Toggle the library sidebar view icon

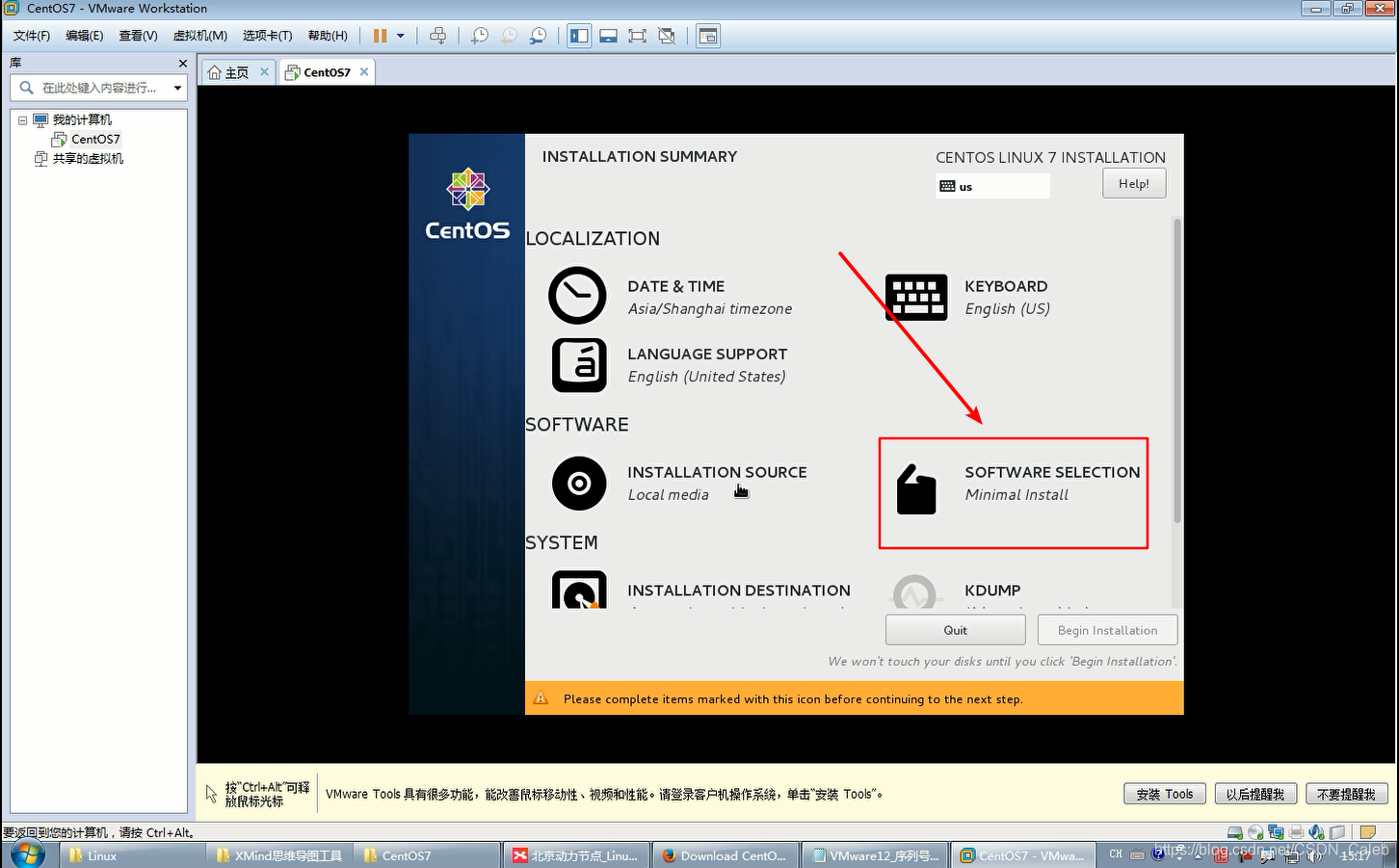click(x=579, y=36)
